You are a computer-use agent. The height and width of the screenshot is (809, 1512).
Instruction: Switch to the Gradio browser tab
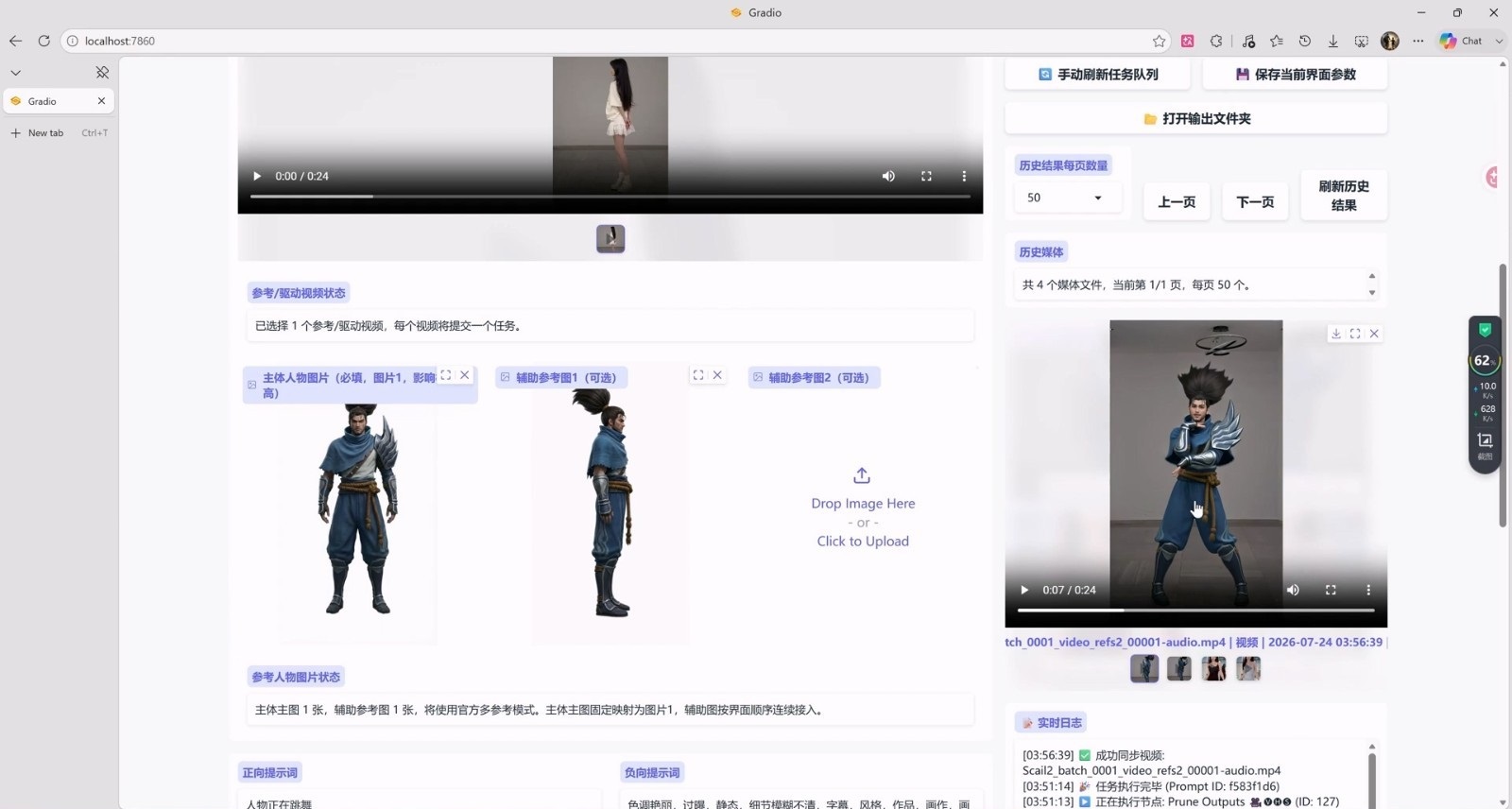[59, 101]
